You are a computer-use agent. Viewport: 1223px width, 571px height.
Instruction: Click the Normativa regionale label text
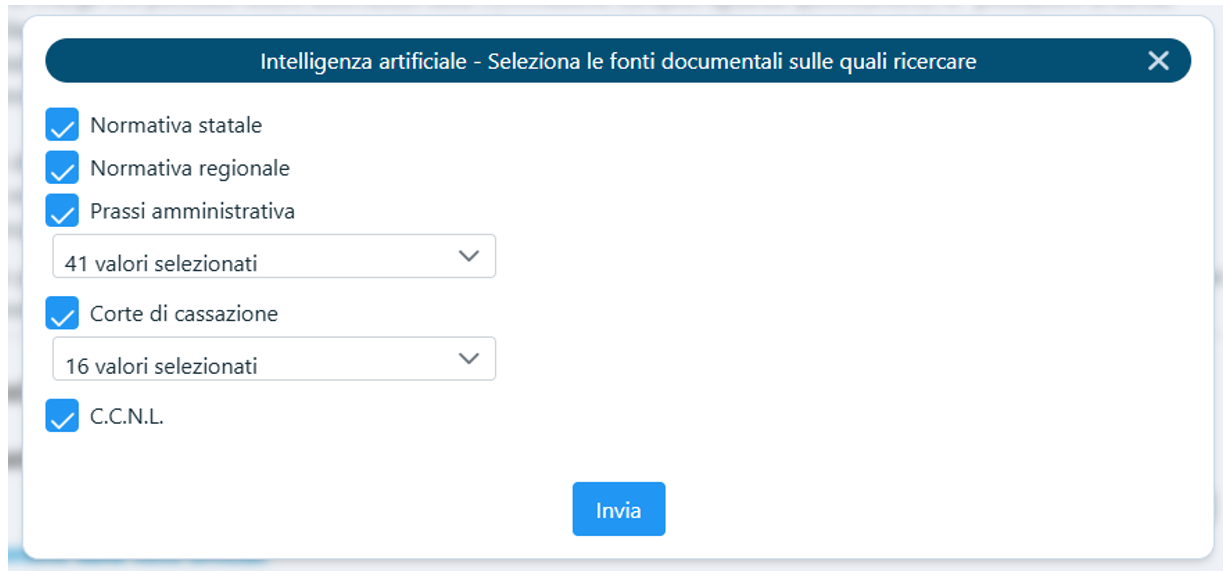click(190, 169)
